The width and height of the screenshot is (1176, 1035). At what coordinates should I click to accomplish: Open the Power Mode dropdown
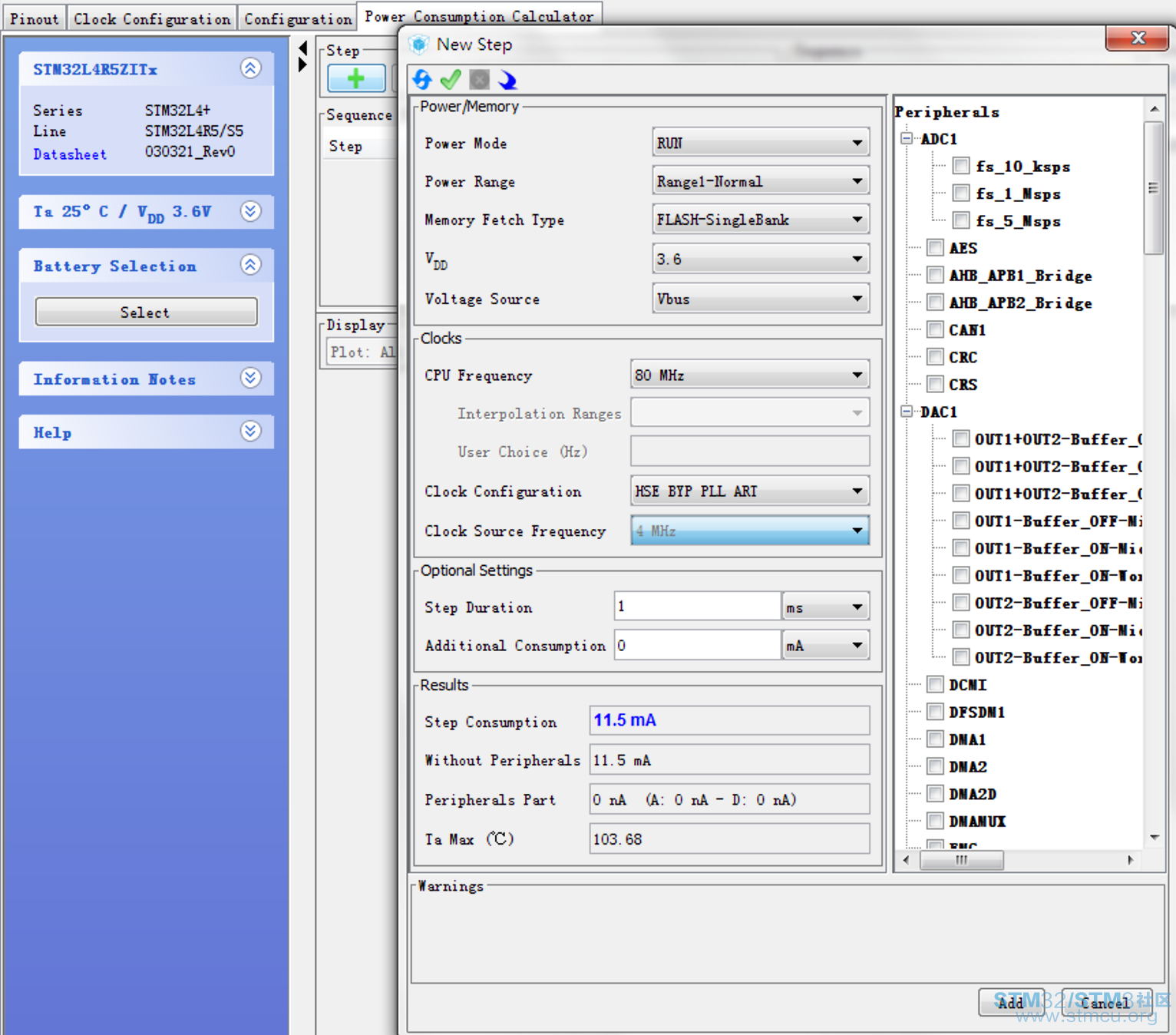click(x=761, y=143)
